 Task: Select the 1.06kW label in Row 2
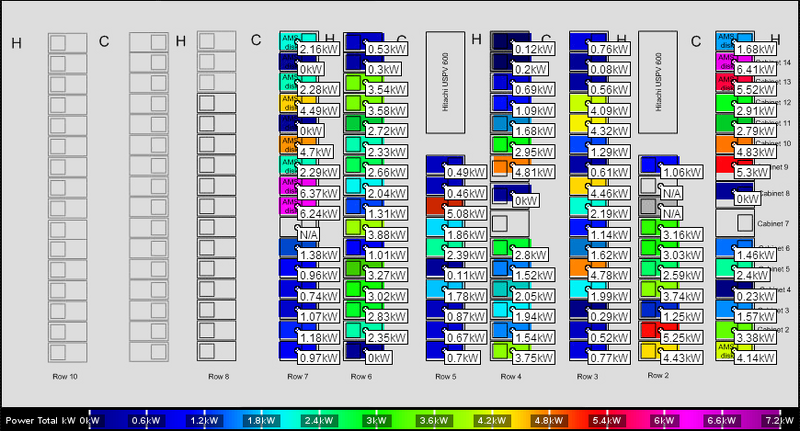point(682,172)
